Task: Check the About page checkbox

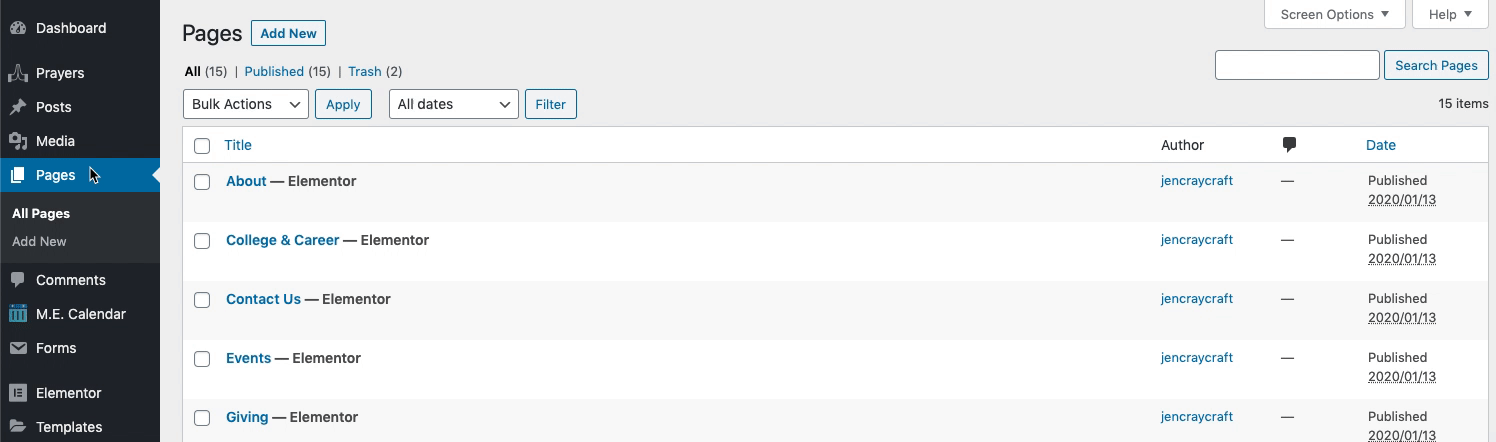Action: click(x=202, y=182)
